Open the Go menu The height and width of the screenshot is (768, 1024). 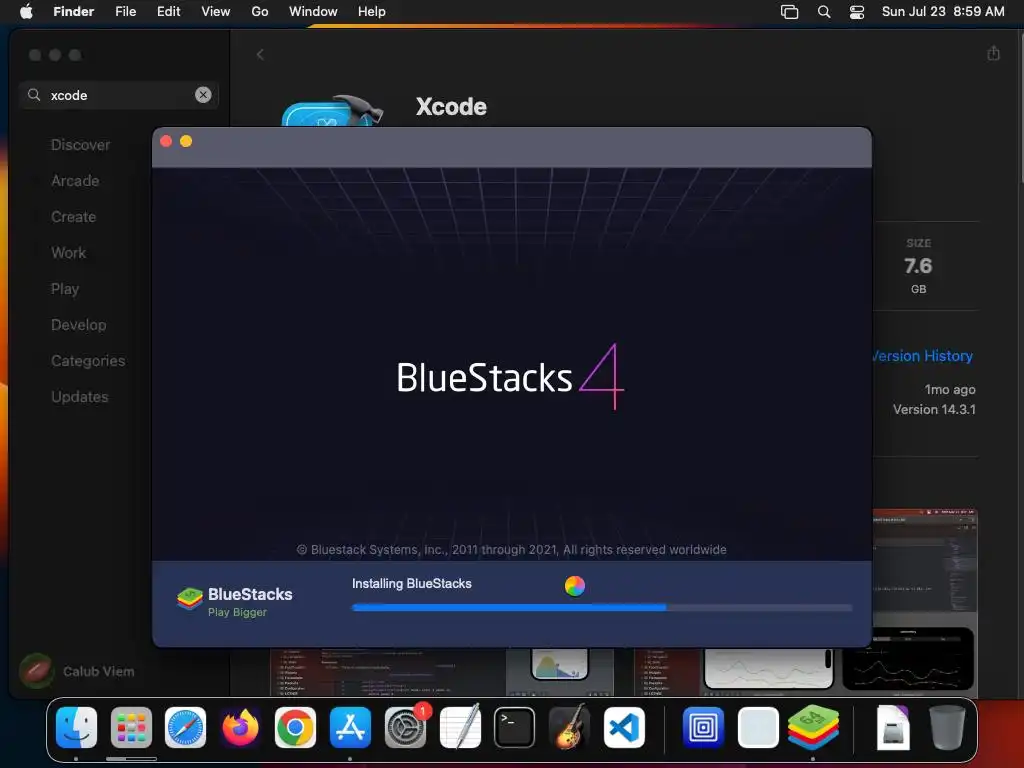pos(260,11)
